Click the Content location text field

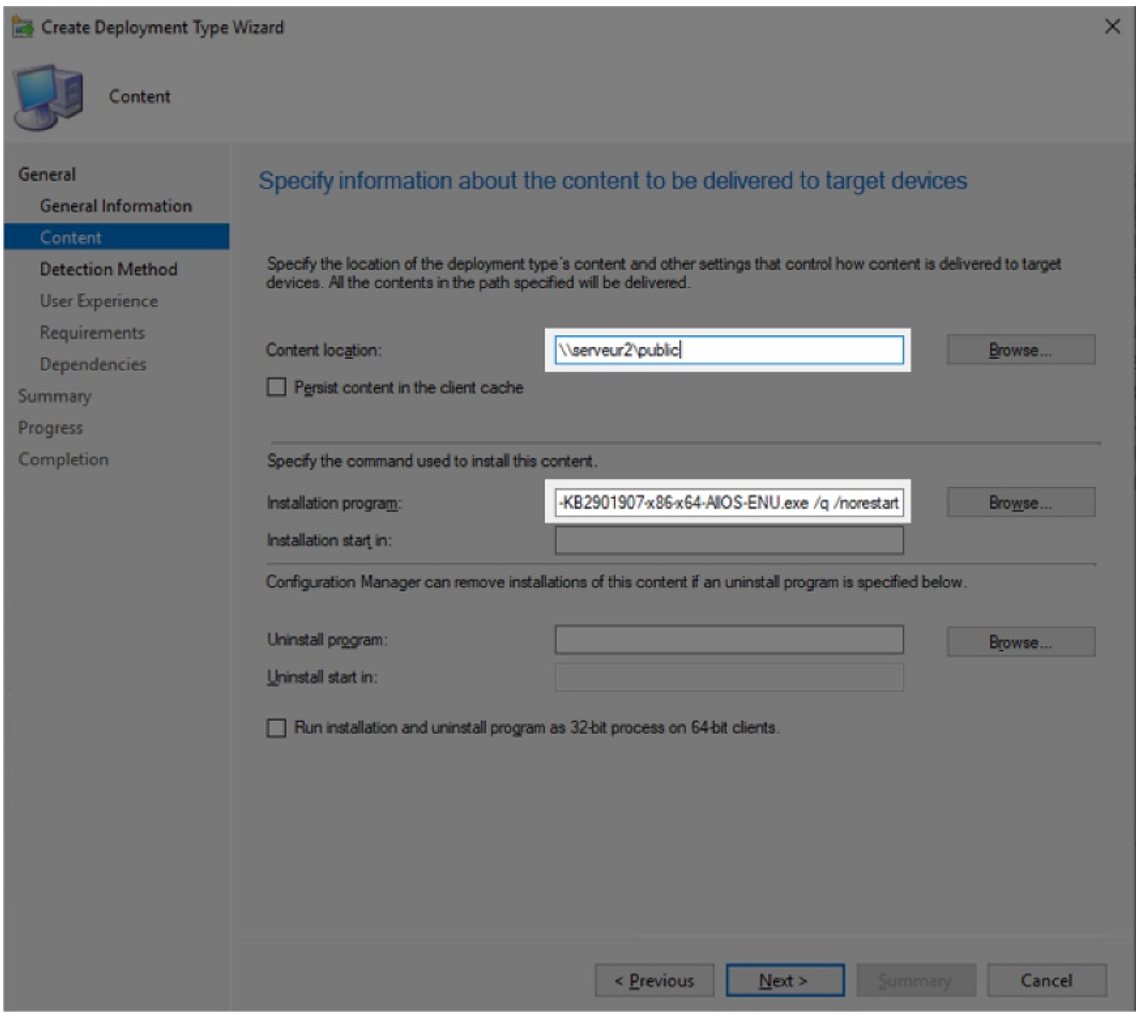click(728, 350)
